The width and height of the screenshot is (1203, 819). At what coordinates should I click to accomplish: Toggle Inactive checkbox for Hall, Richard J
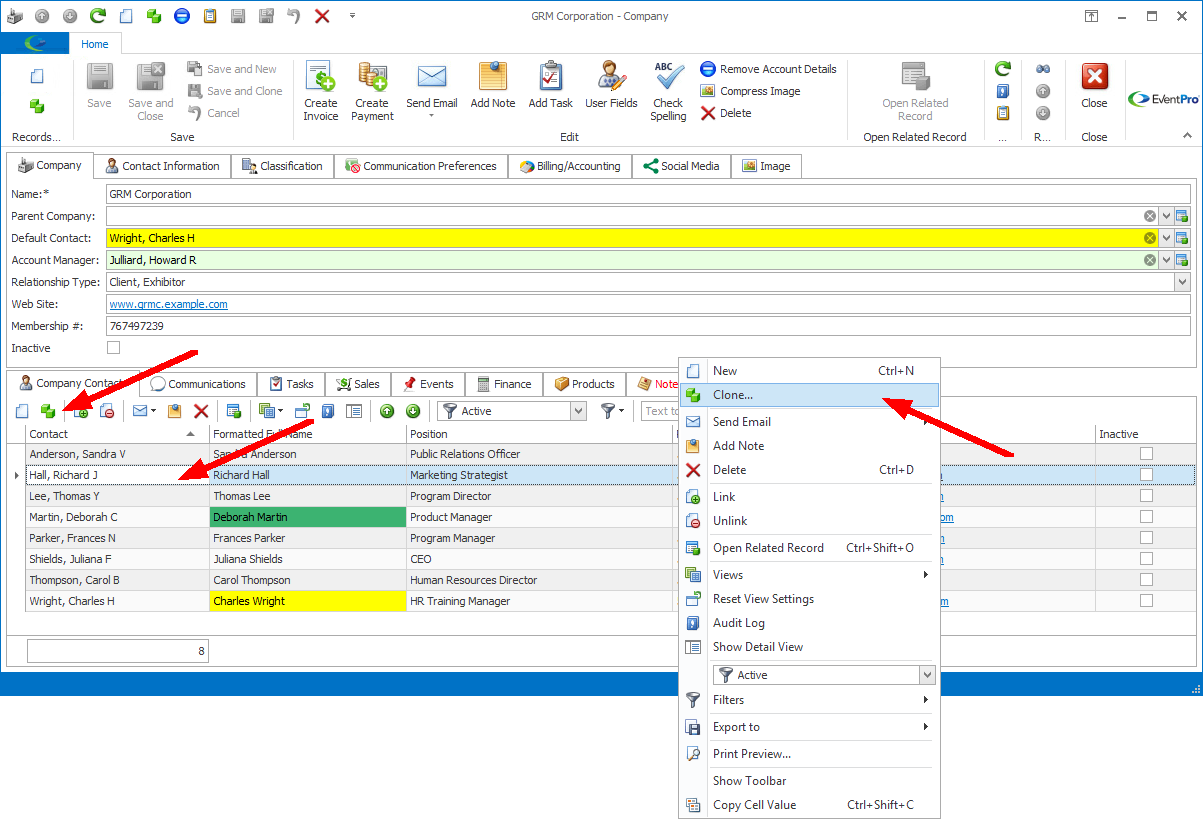coord(1146,475)
